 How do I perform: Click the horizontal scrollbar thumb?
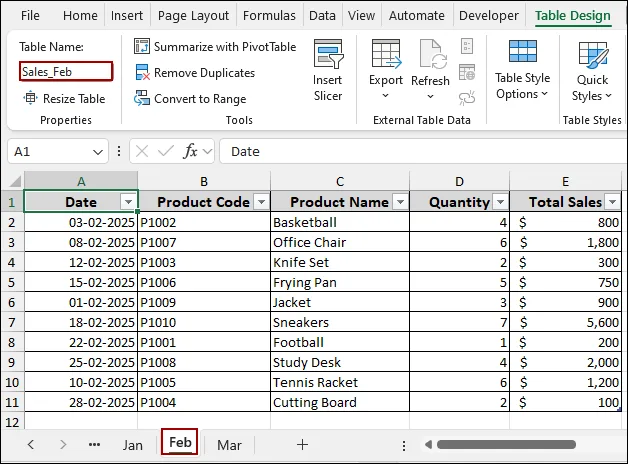[x=506, y=444]
